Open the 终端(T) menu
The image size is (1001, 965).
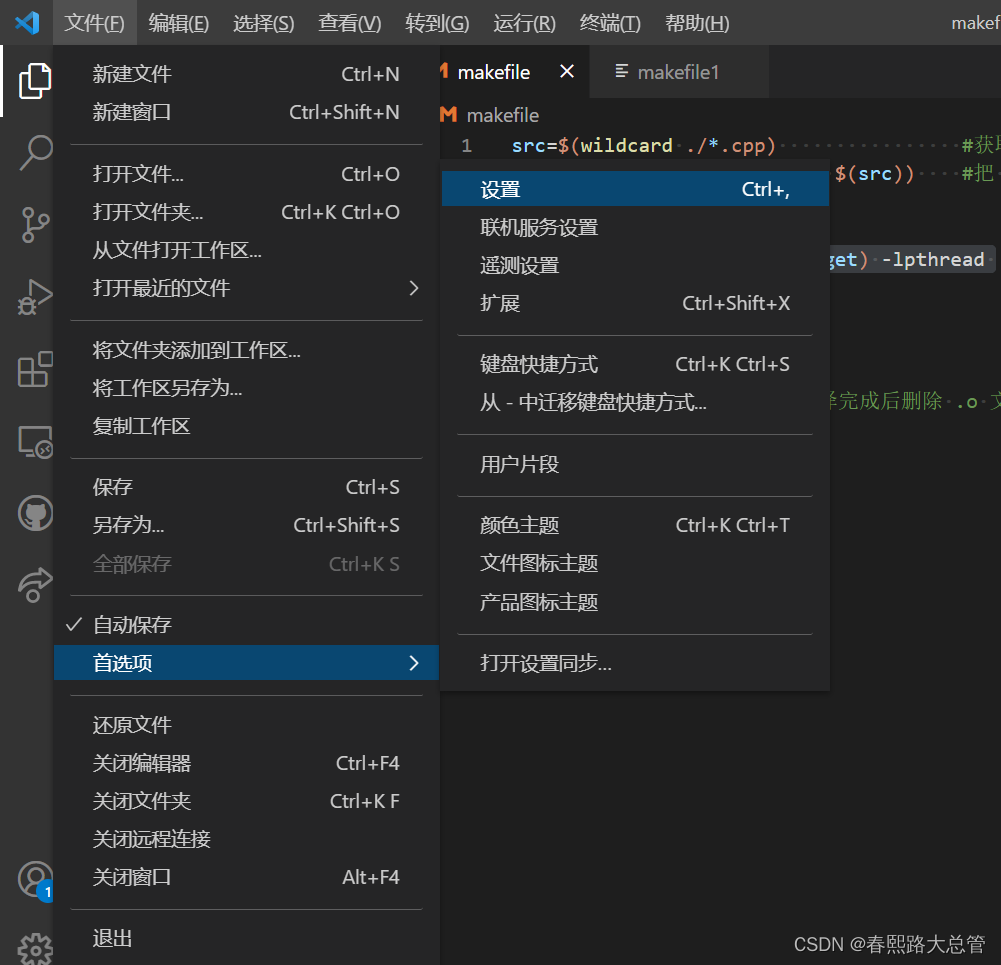click(x=610, y=23)
